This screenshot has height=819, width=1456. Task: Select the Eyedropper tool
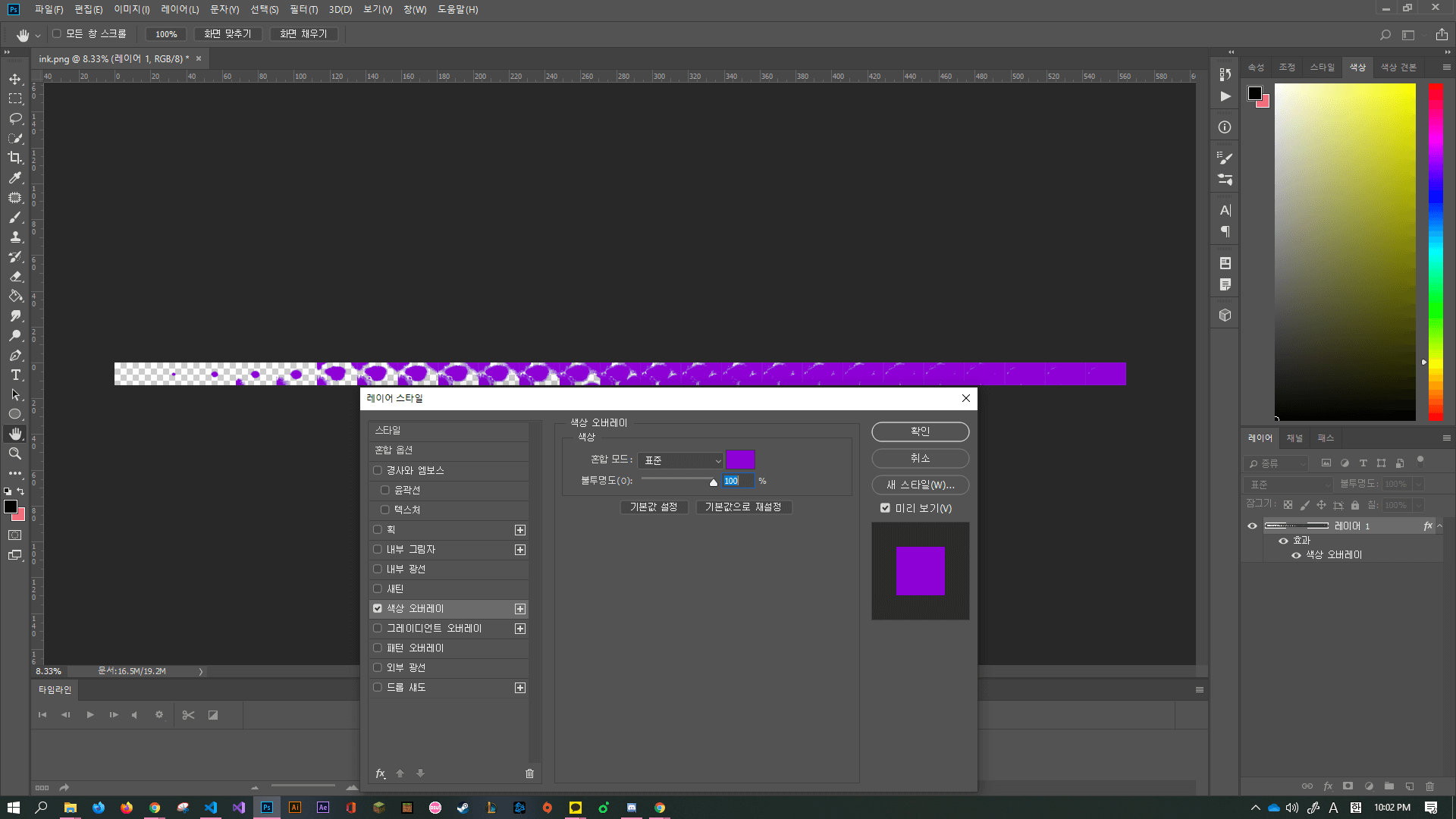click(x=15, y=177)
